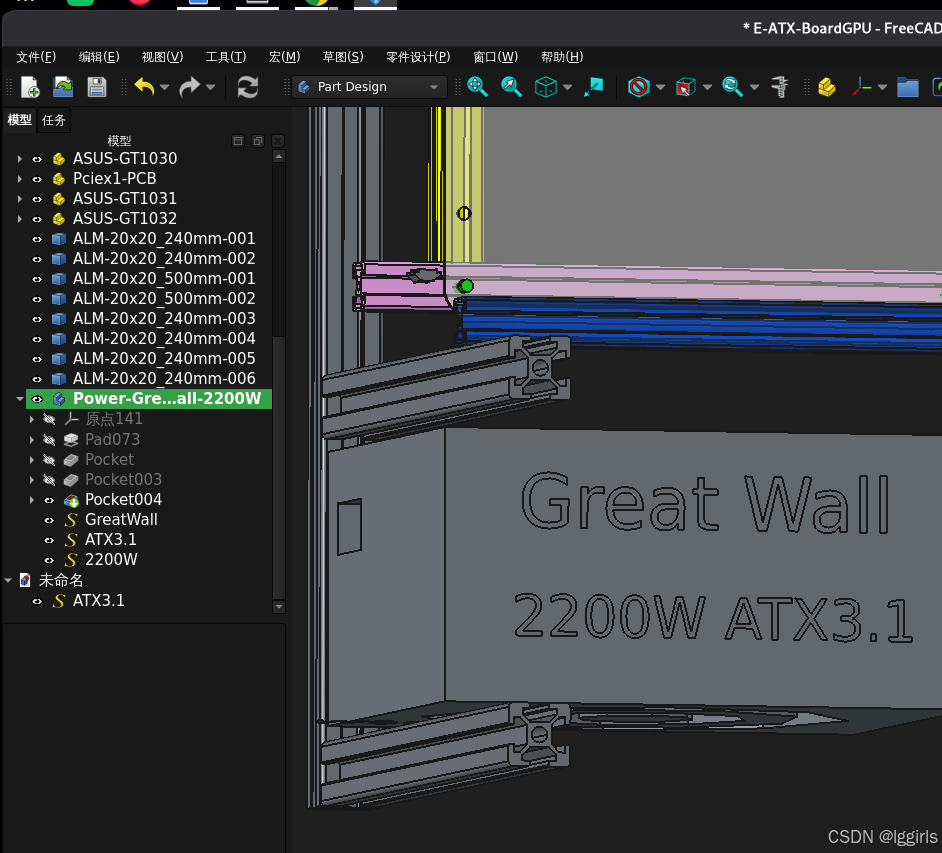942x853 pixels.
Task: Open the 宏(M) menu
Action: click(284, 57)
